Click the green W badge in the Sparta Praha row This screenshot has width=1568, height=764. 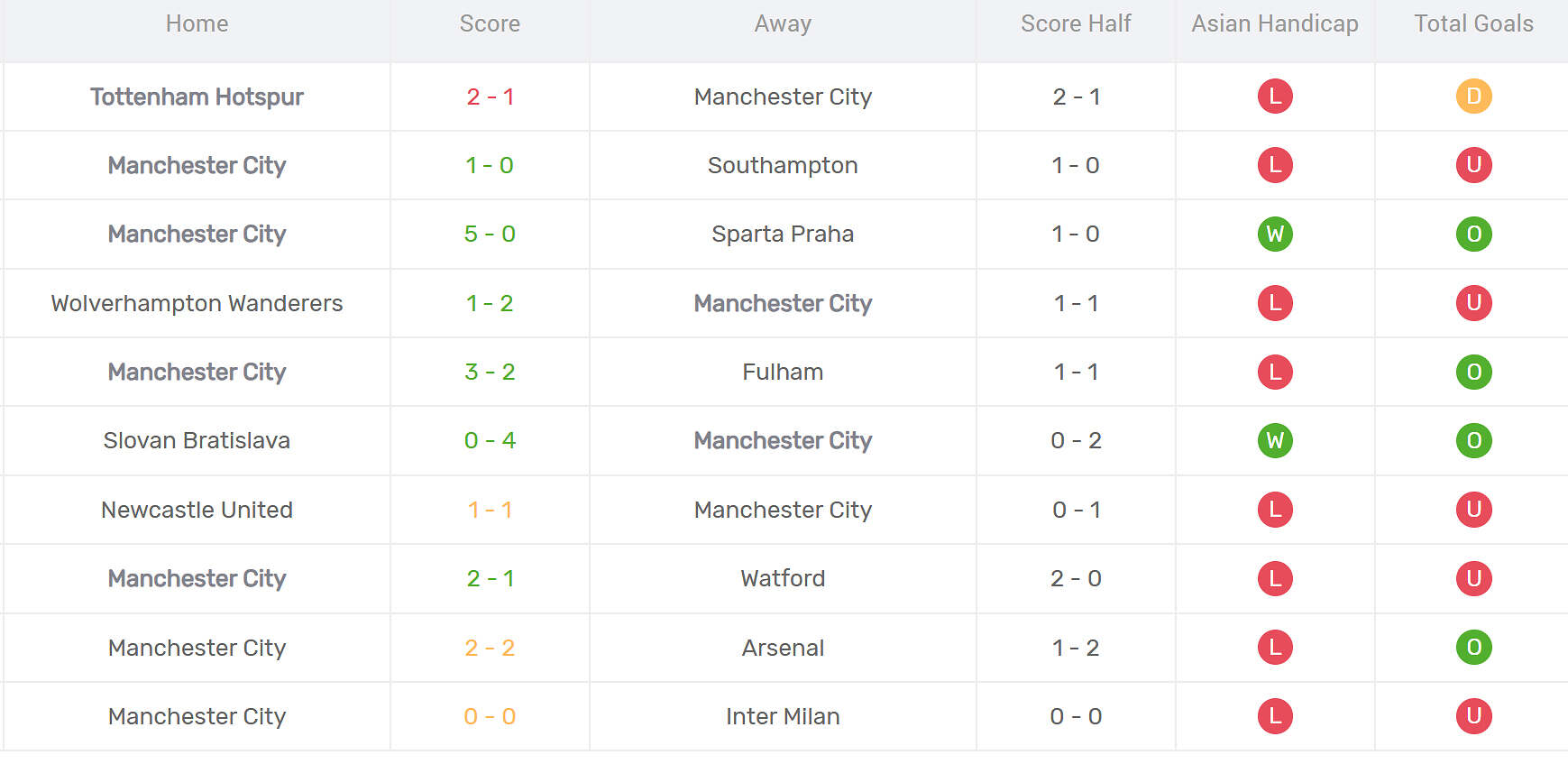1274,235
